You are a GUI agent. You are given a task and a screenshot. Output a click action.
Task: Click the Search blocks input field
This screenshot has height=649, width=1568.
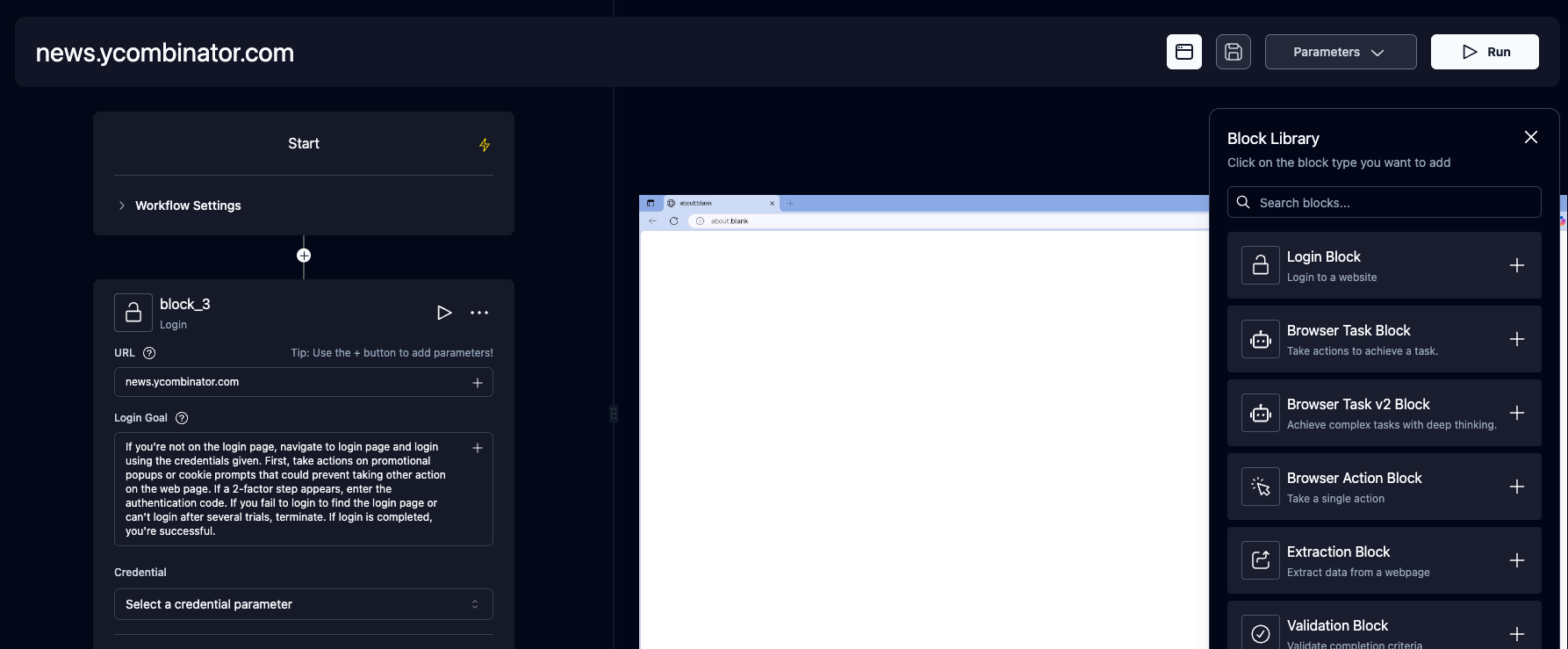[x=1384, y=203]
